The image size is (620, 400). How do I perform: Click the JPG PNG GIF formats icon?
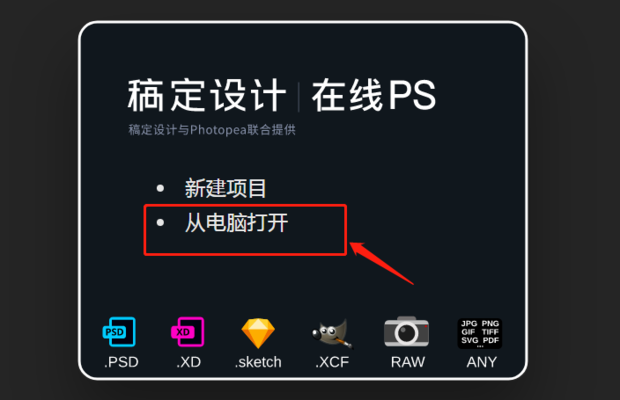(x=480, y=333)
